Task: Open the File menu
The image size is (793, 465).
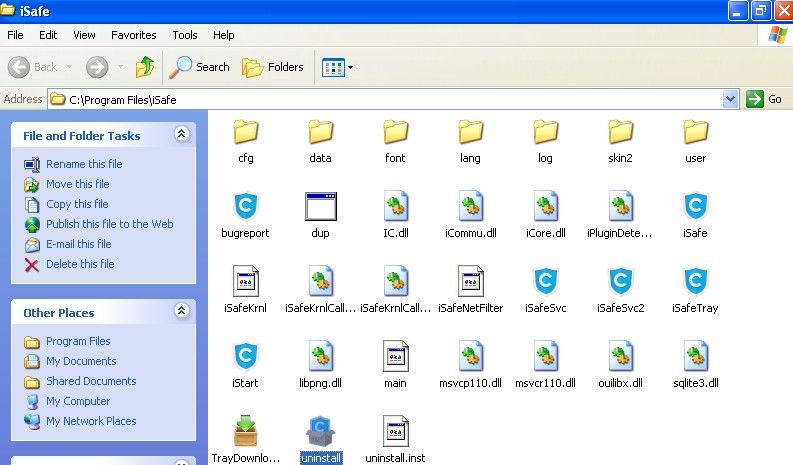Action: click(x=15, y=35)
